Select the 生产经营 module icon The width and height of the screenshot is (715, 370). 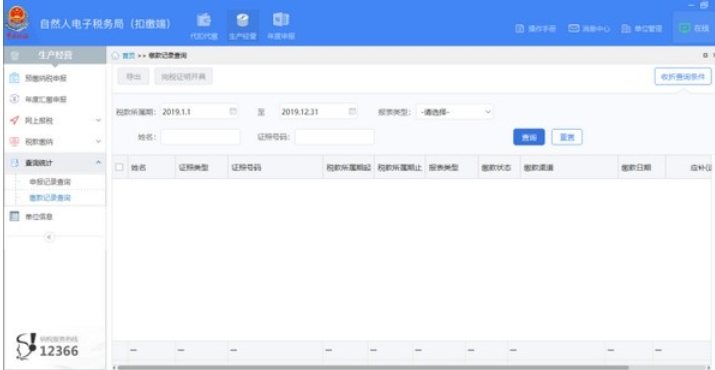click(242, 26)
